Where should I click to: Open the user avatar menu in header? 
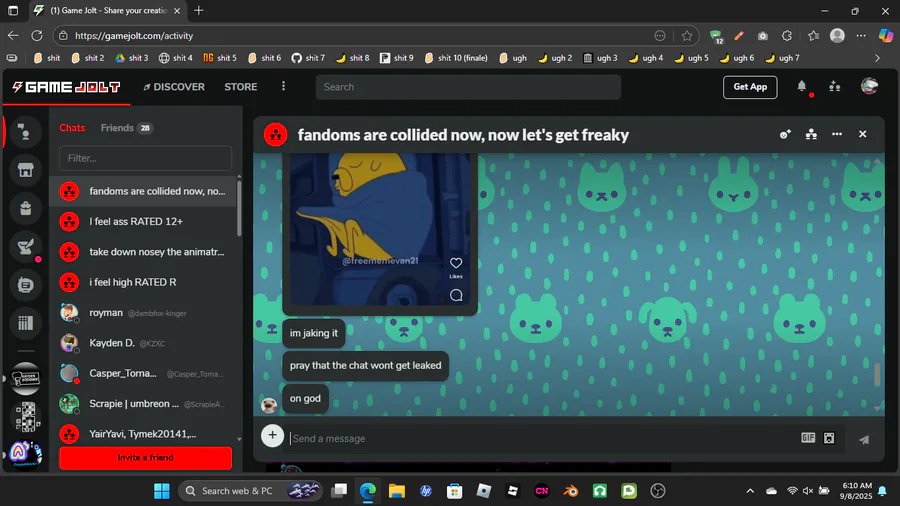point(870,86)
